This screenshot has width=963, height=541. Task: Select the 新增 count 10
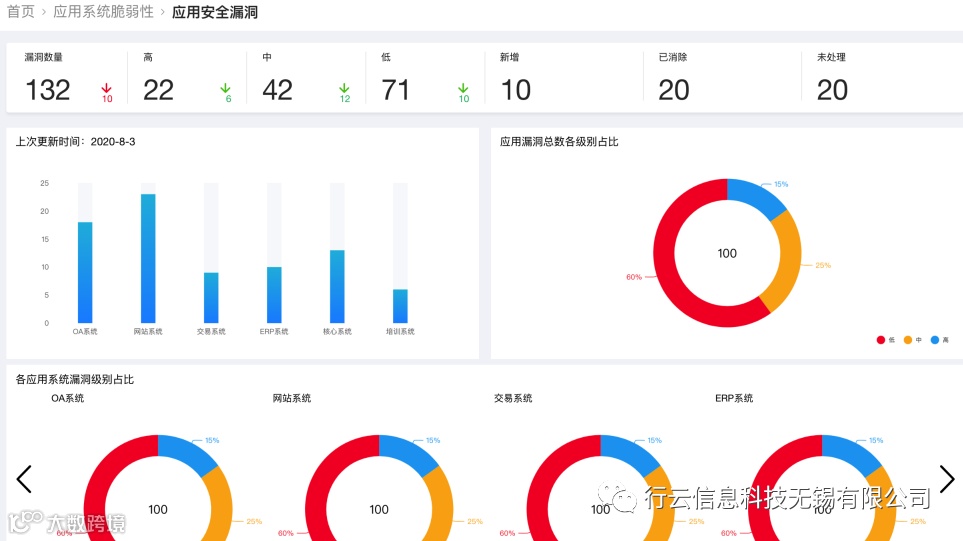(x=516, y=90)
